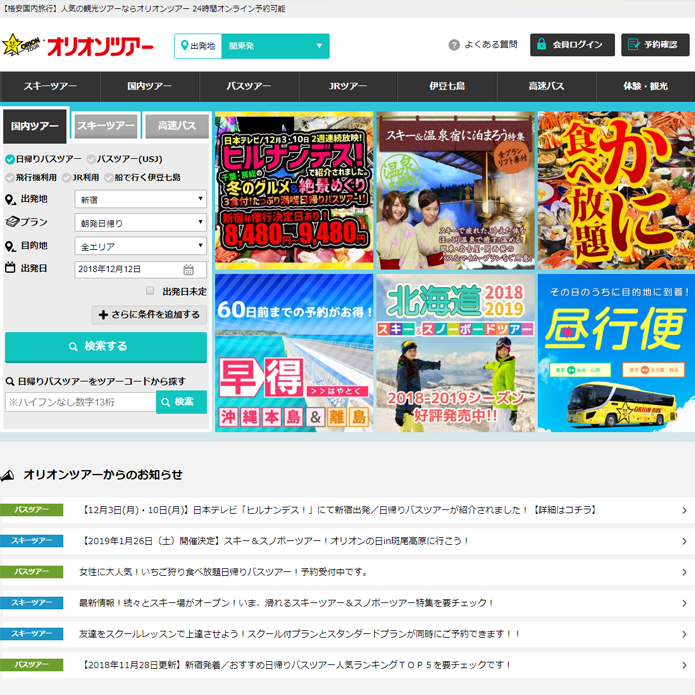Click the question mark icon beside よくある質問
The width and height of the screenshot is (695, 695).
[x=454, y=45]
